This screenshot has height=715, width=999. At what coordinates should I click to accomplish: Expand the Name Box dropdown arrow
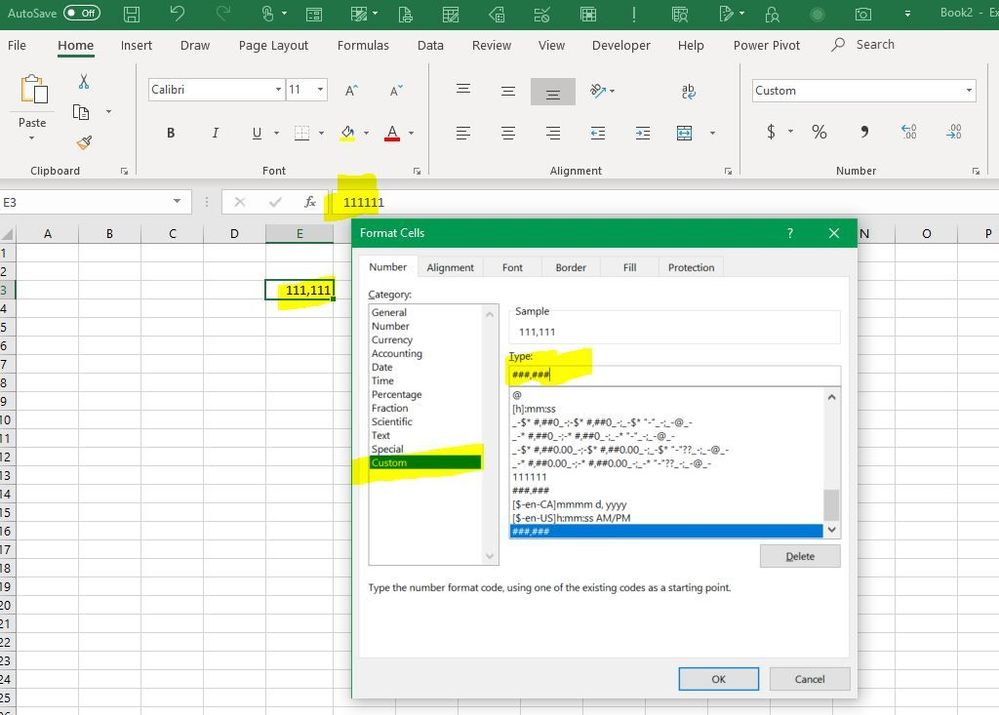tap(176, 201)
